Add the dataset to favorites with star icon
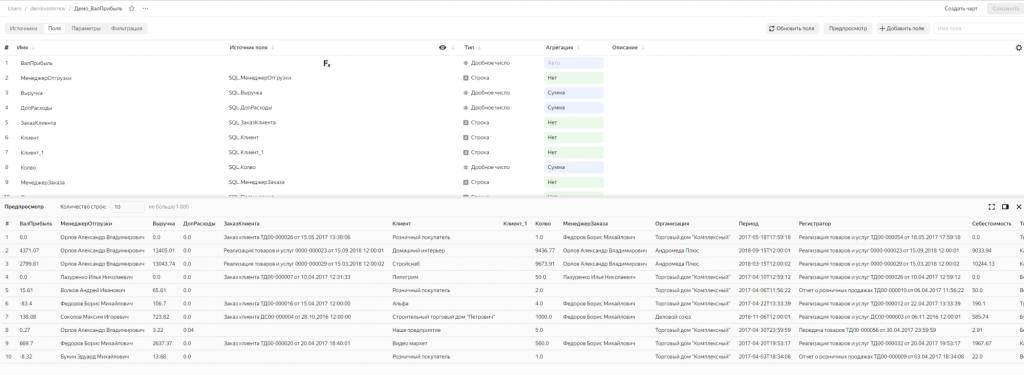 pyautogui.click(x=132, y=8)
